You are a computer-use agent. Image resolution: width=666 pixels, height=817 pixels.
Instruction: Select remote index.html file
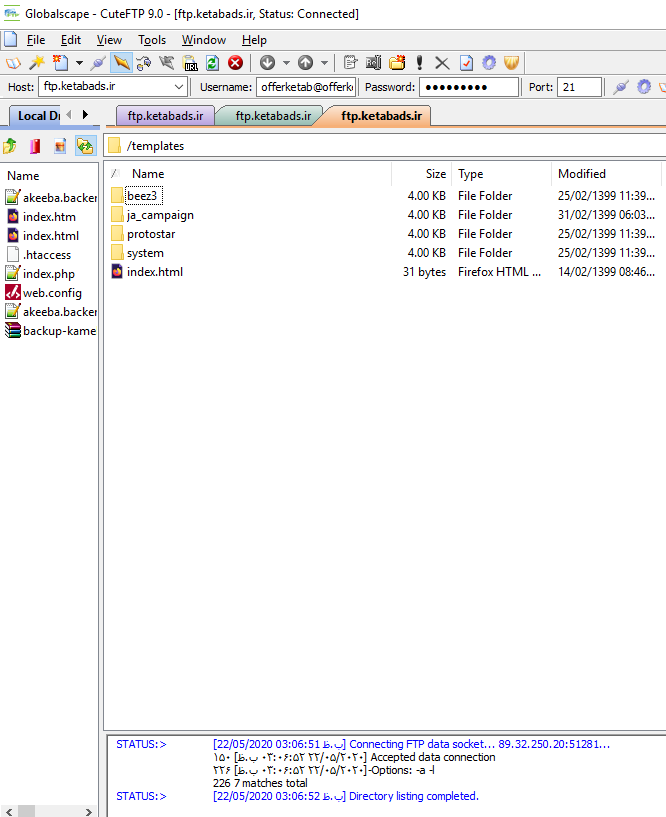click(155, 272)
